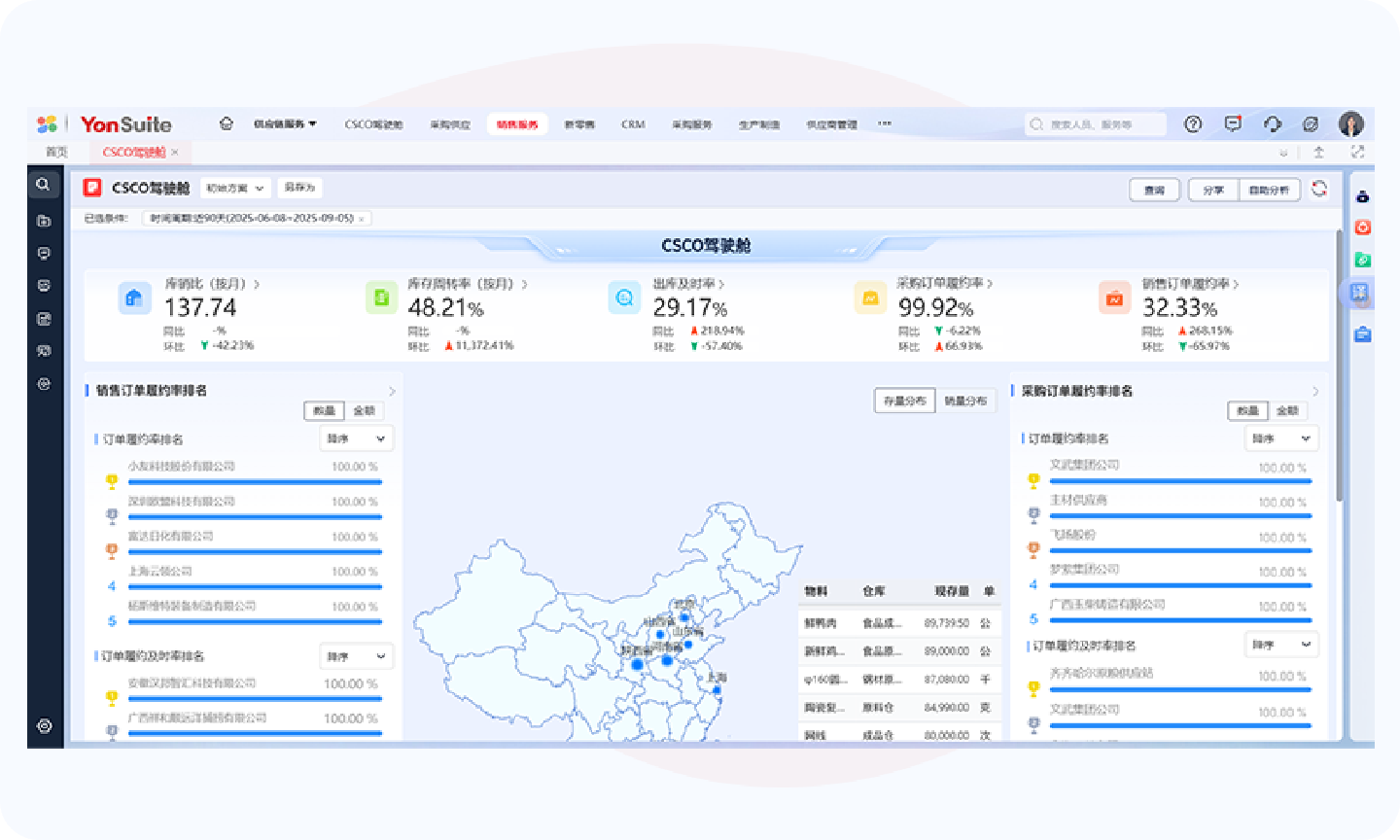Open the messages notification icon

[x=1233, y=123]
